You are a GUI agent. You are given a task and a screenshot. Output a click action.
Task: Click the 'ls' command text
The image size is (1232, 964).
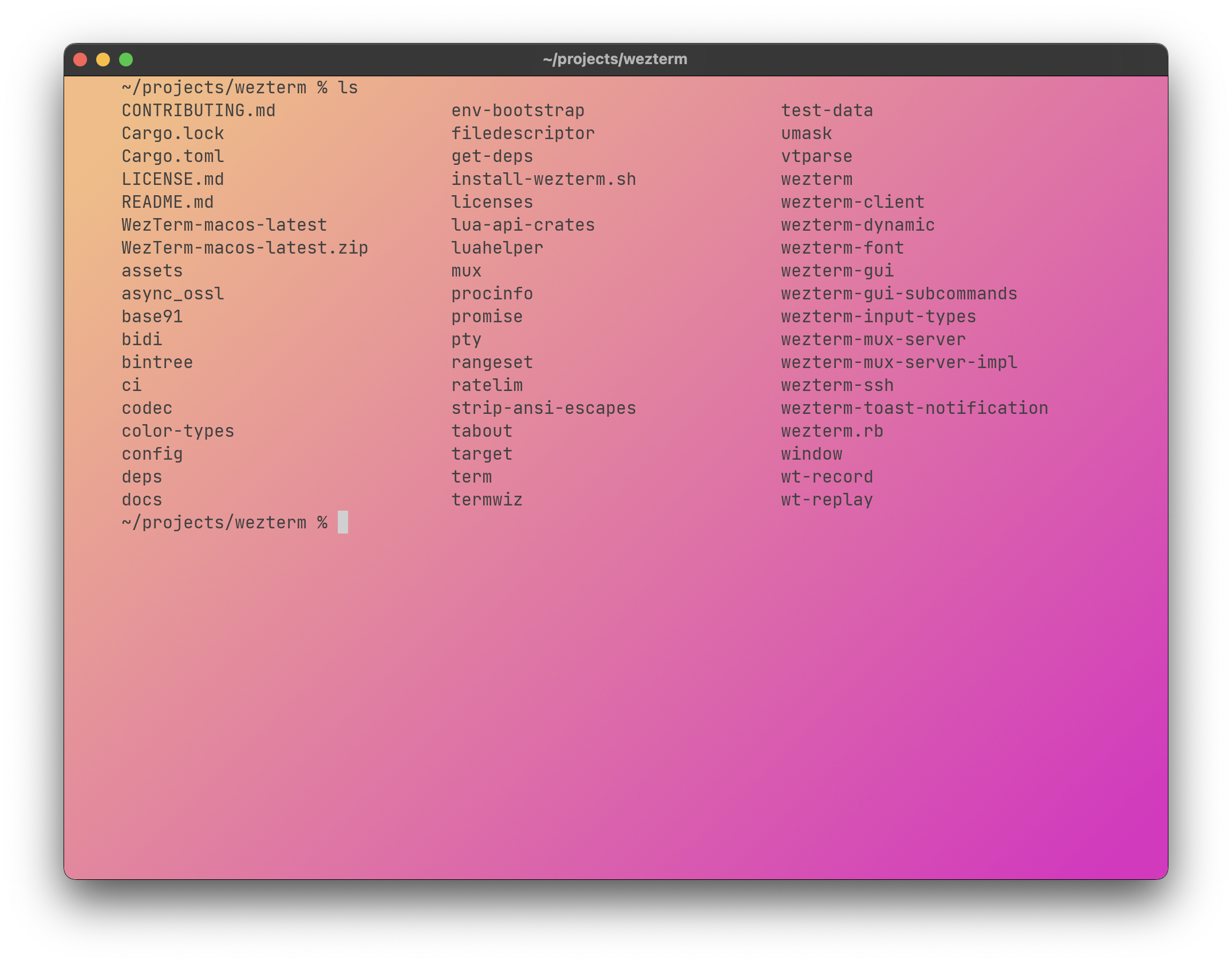click(x=348, y=88)
